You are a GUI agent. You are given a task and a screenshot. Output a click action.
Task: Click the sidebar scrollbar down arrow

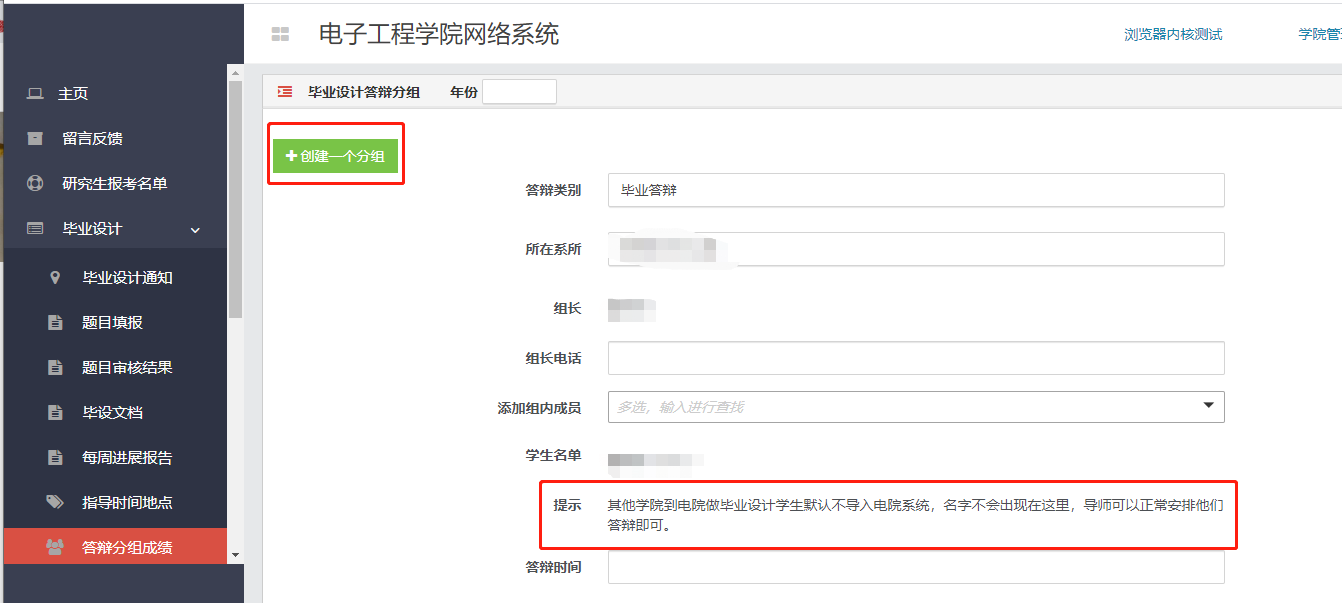235,554
